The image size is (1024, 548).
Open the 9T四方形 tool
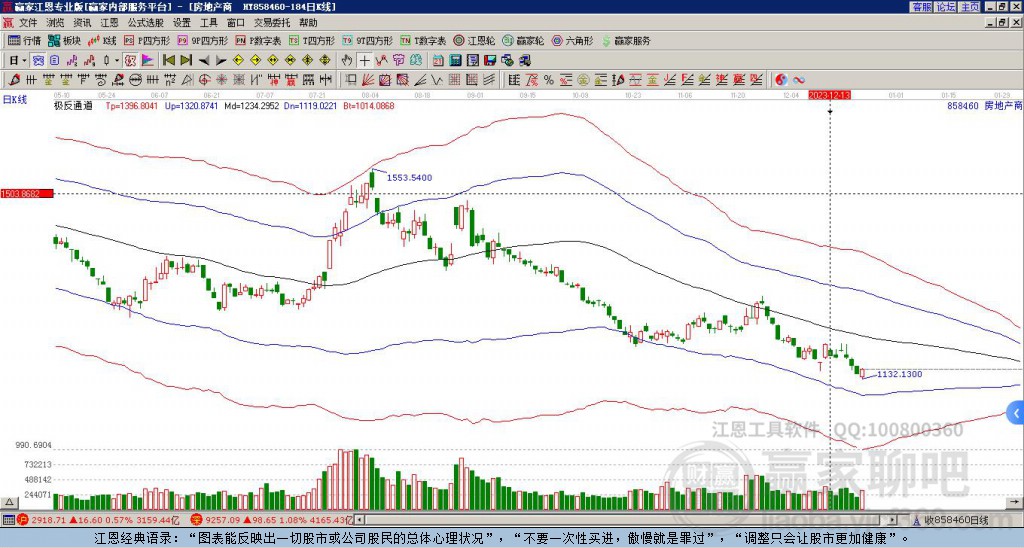pos(368,41)
